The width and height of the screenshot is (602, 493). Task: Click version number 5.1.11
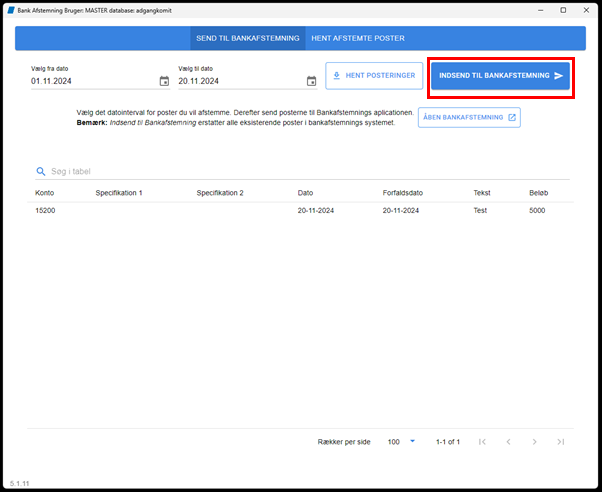click(20, 483)
